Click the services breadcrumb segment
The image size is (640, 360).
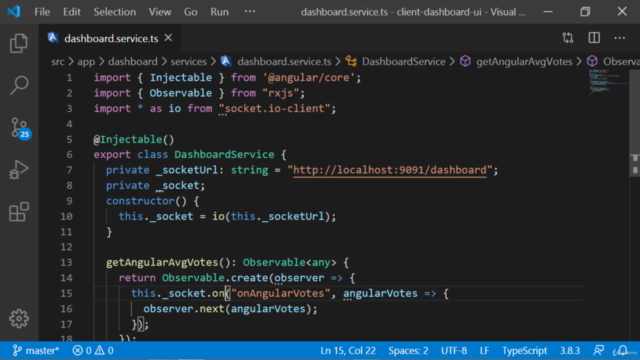[x=189, y=62]
